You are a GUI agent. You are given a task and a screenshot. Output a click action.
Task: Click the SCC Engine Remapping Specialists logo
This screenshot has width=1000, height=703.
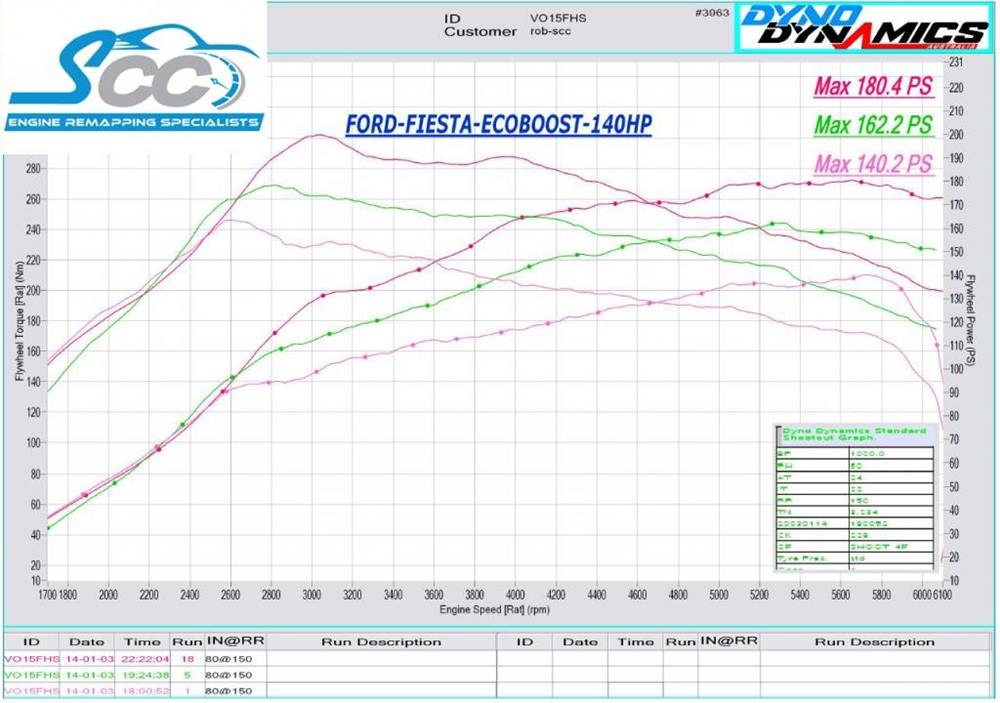[135, 78]
